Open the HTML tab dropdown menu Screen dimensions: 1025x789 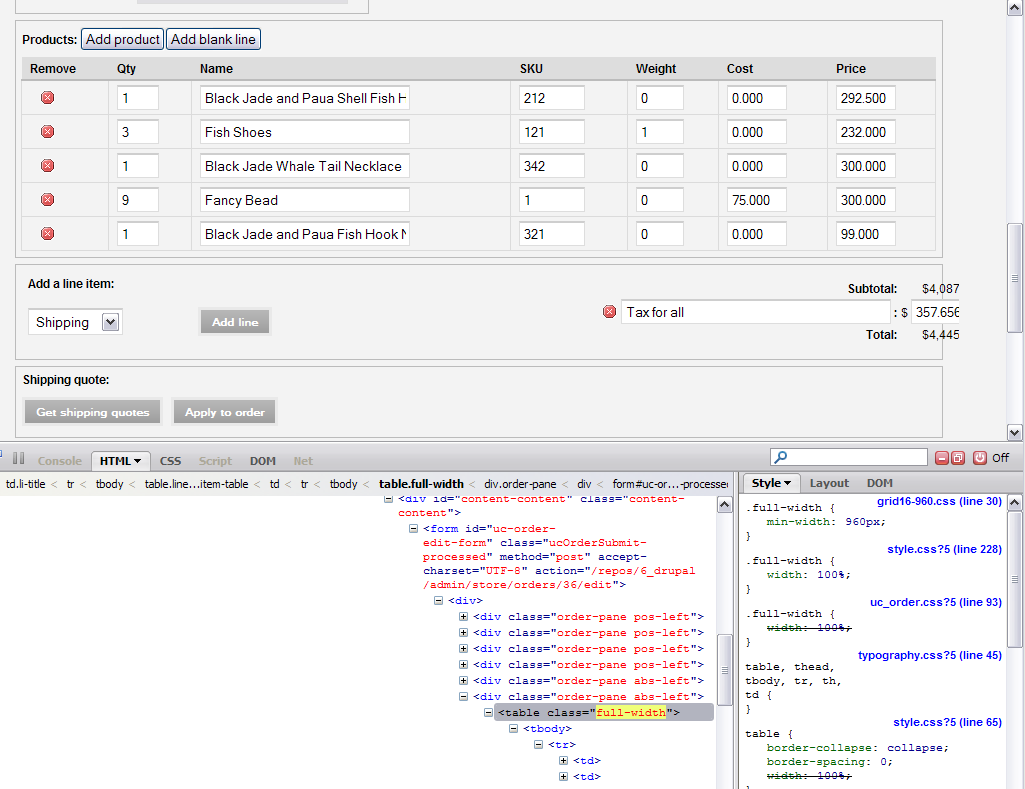click(x=137, y=461)
